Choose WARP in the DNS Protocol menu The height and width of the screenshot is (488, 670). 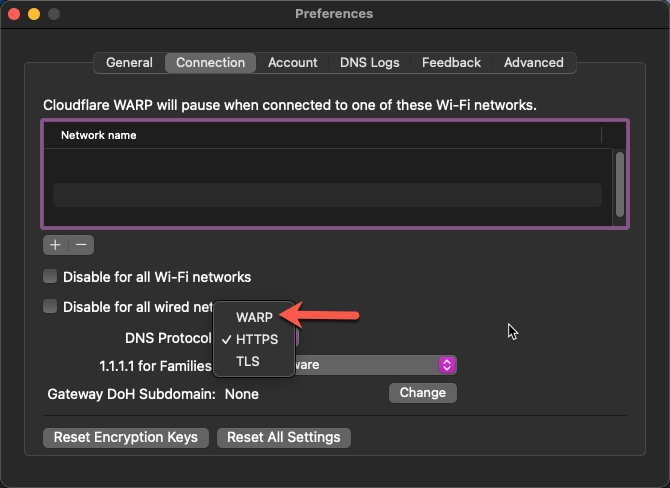[x=254, y=317]
